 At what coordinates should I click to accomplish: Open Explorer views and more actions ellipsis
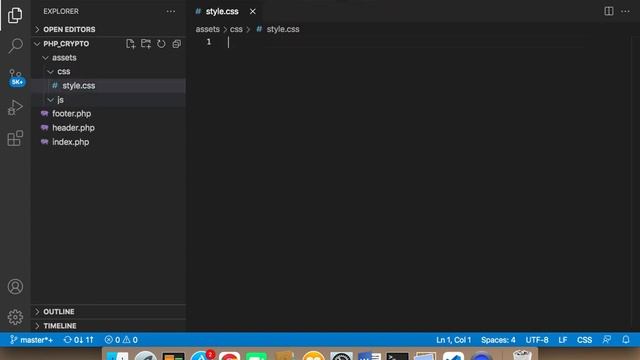click(171, 11)
